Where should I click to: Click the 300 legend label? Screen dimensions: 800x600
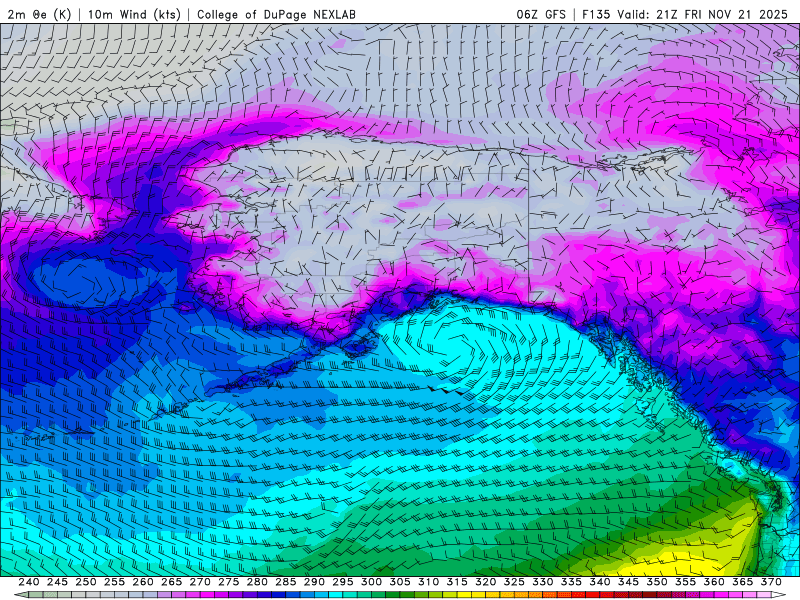click(x=371, y=582)
